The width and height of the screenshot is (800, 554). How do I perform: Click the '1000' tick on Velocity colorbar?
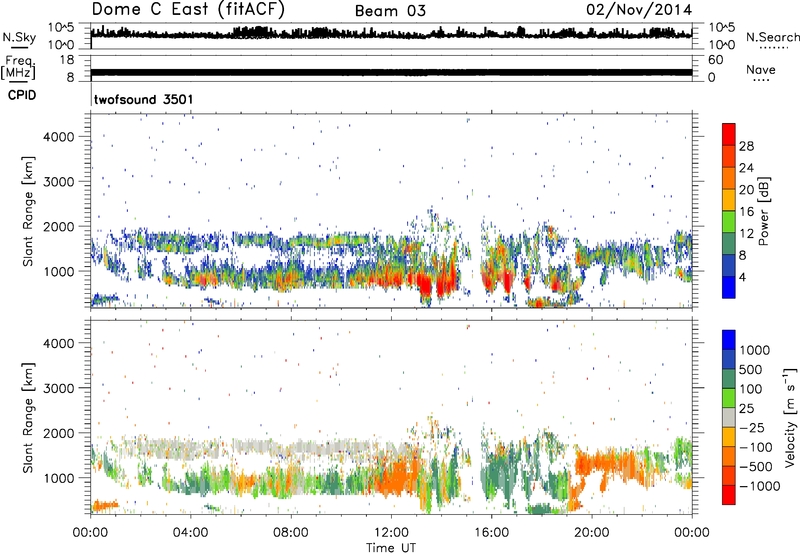[755, 350]
